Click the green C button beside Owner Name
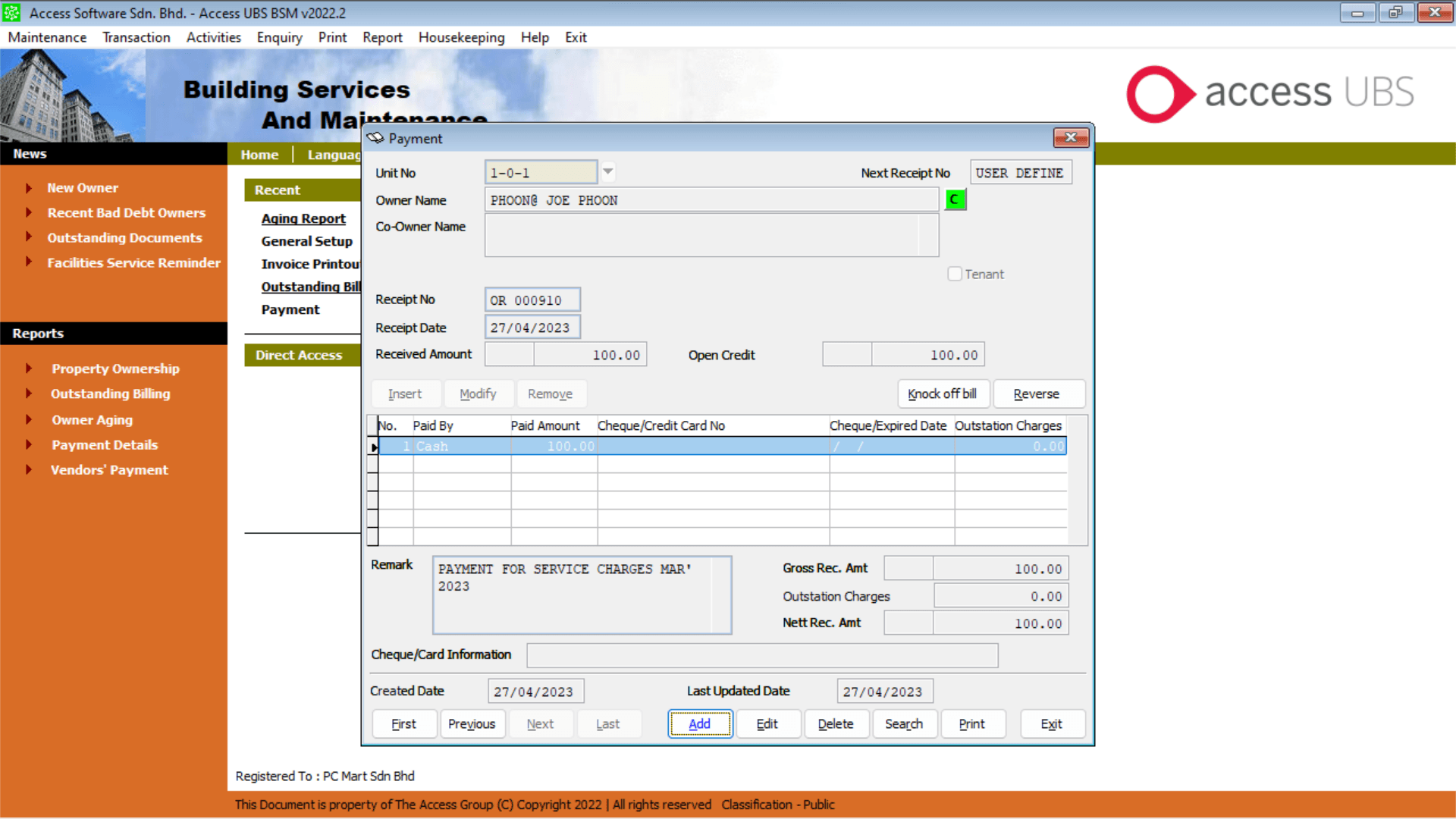The image size is (1456, 819). click(x=955, y=199)
